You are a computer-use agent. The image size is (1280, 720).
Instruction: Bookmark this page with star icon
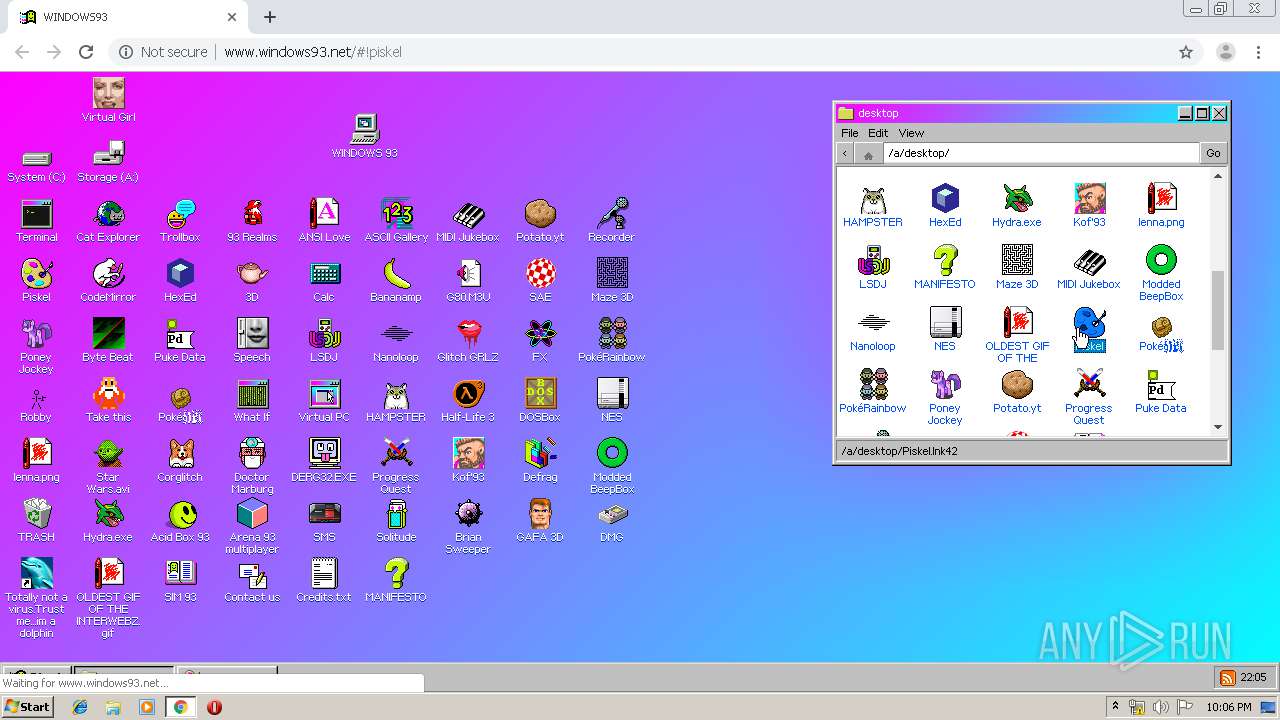coord(1186,52)
